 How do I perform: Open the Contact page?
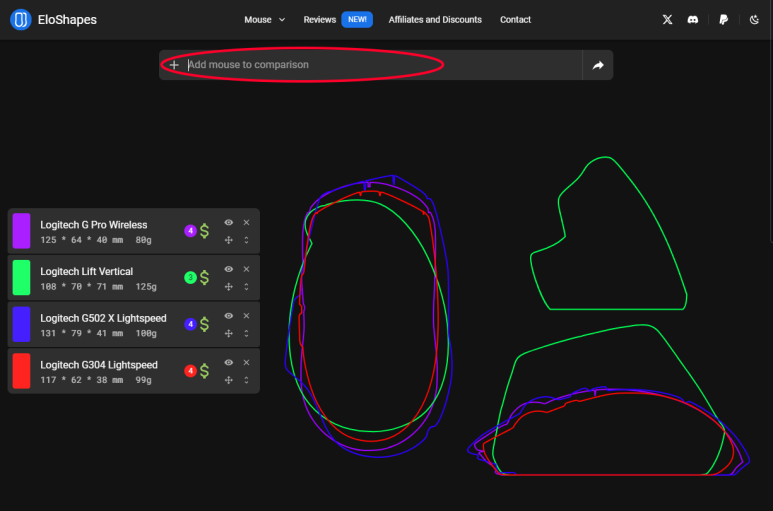[515, 20]
